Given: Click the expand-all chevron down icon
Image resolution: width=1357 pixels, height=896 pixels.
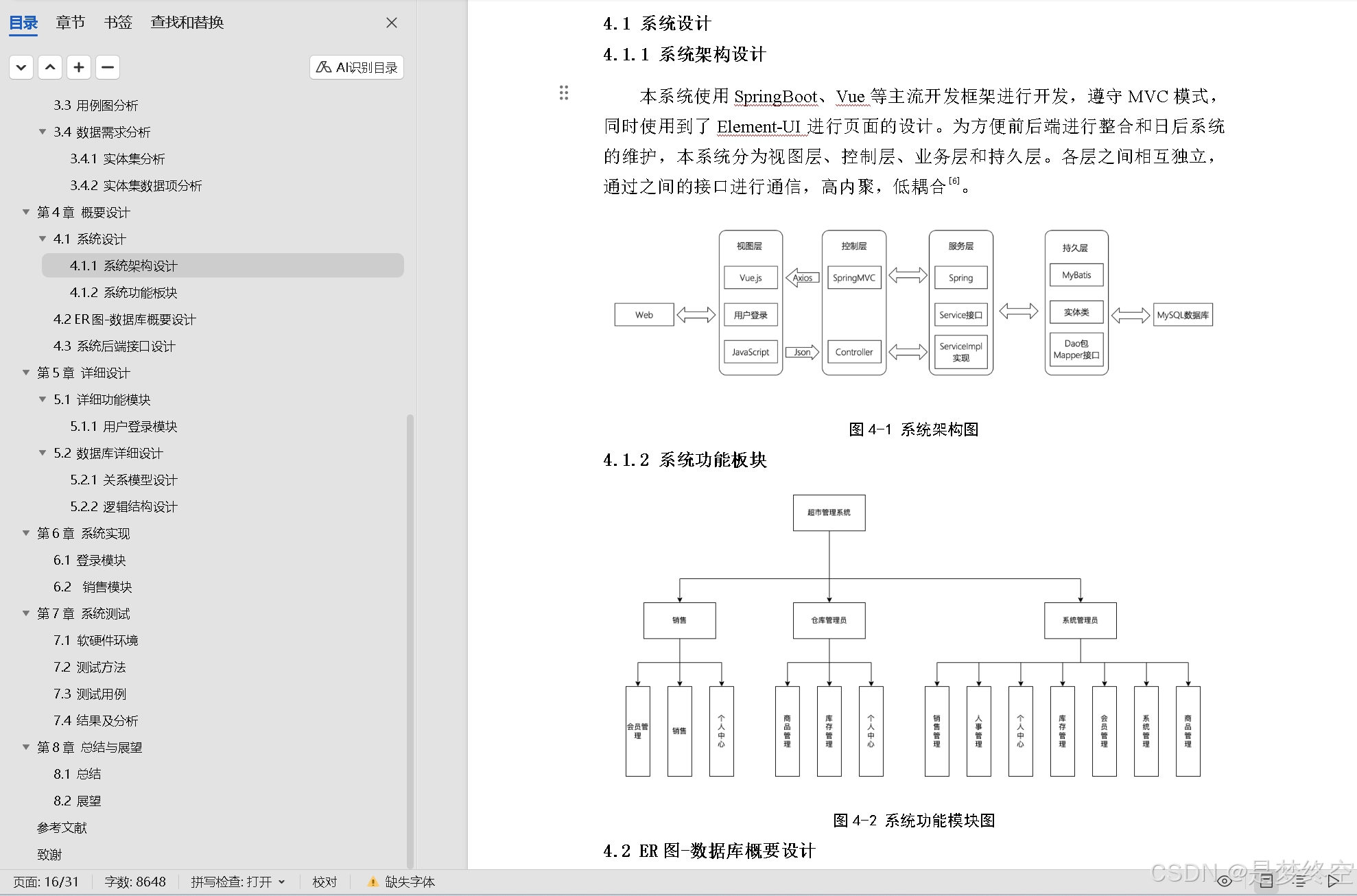Looking at the screenshot, I should (x=21, y=67).
